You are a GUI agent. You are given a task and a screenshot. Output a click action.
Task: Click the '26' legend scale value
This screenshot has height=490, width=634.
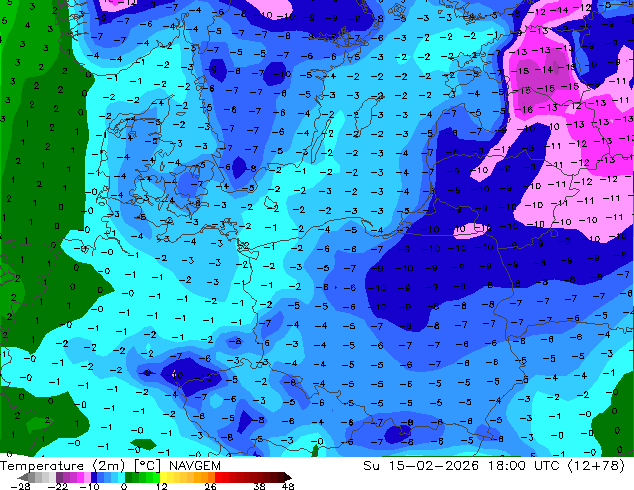[x=210, y=486]
